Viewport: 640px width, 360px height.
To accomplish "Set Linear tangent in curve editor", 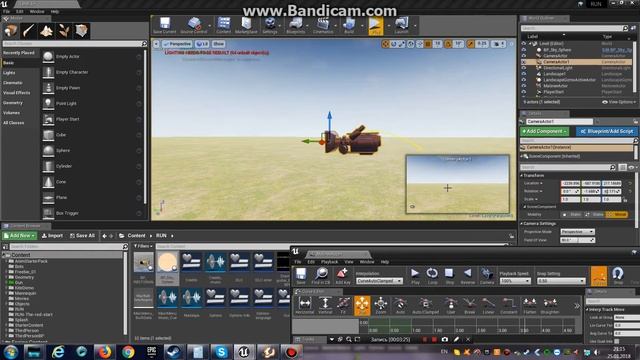I will pos(488,305).
